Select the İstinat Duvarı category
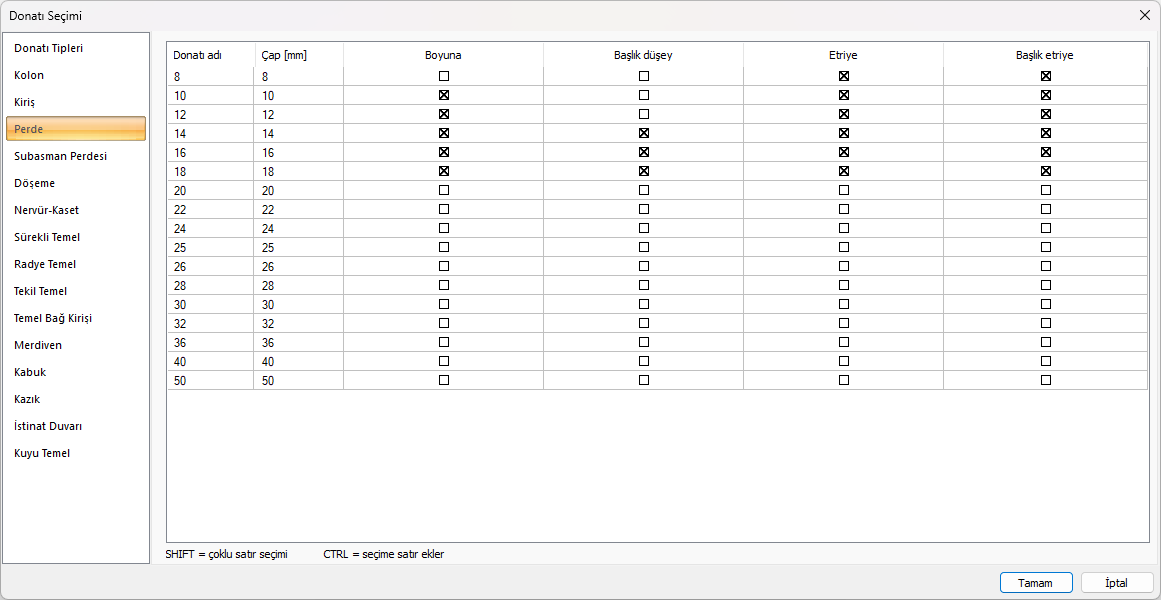The width and height of the screenshot is (1161, 600). (48, 426)
